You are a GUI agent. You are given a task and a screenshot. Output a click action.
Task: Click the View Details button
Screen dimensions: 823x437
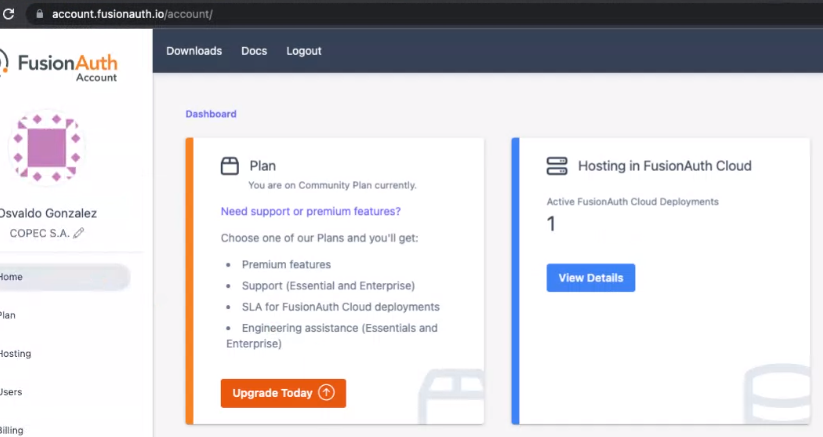coord(590,278)
